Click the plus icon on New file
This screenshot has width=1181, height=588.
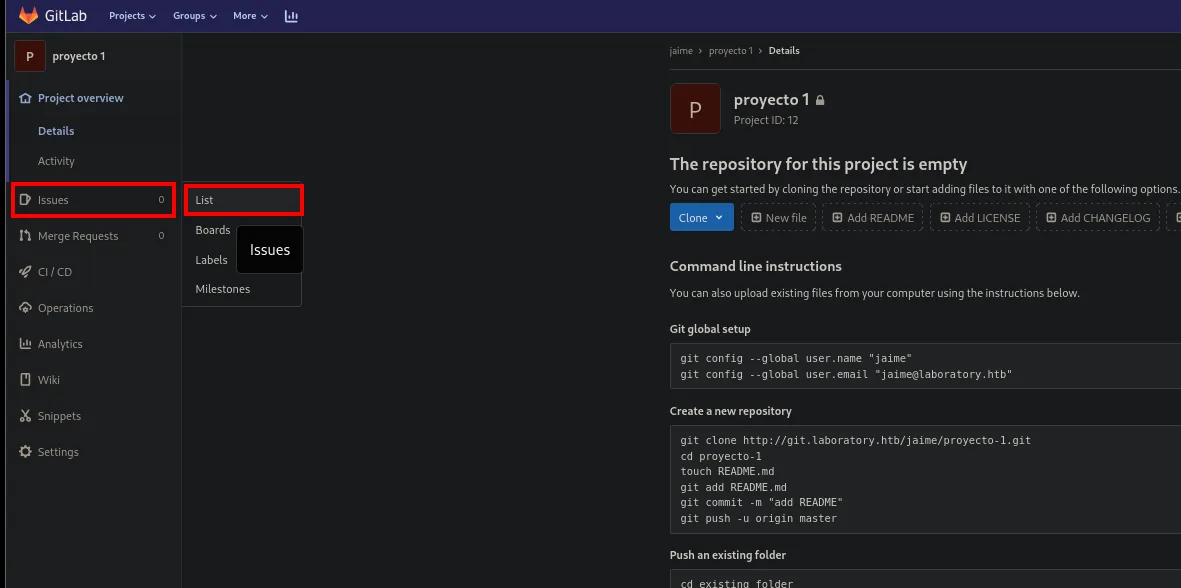756,218
